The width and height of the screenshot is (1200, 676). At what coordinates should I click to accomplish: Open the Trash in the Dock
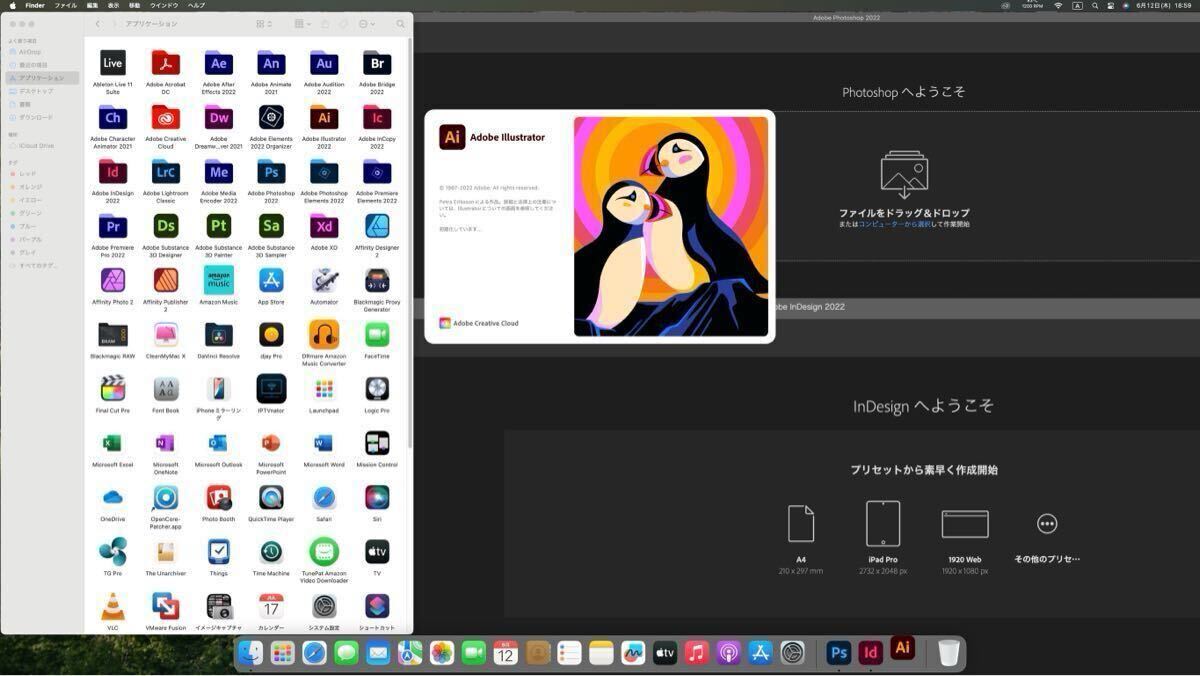point(949,654)
